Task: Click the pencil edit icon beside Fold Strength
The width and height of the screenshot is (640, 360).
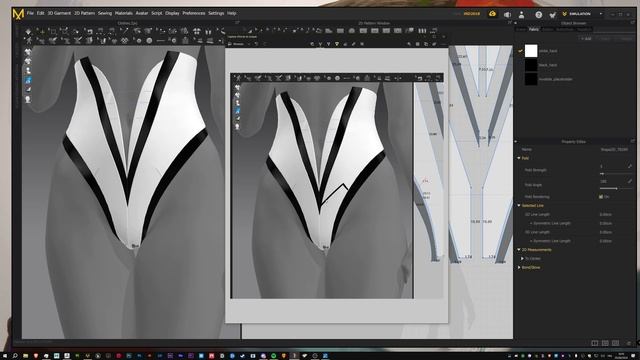Action: click(x=630, y=167)
